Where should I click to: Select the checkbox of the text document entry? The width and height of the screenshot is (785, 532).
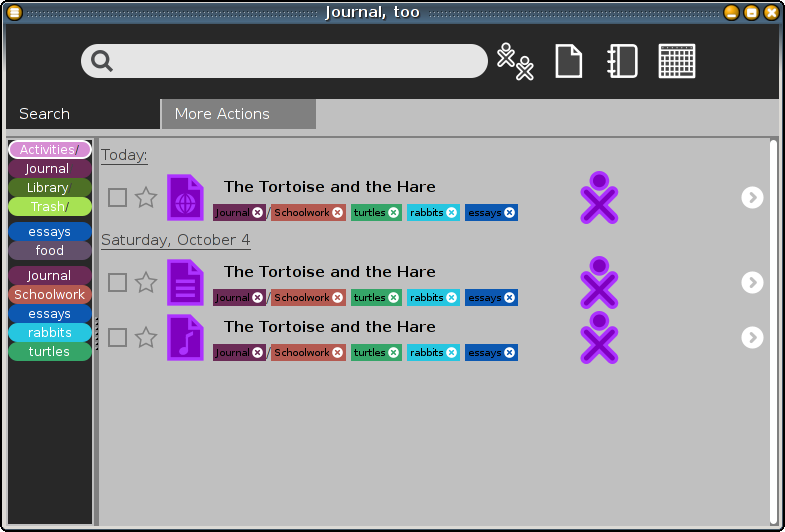pos(118,283)
